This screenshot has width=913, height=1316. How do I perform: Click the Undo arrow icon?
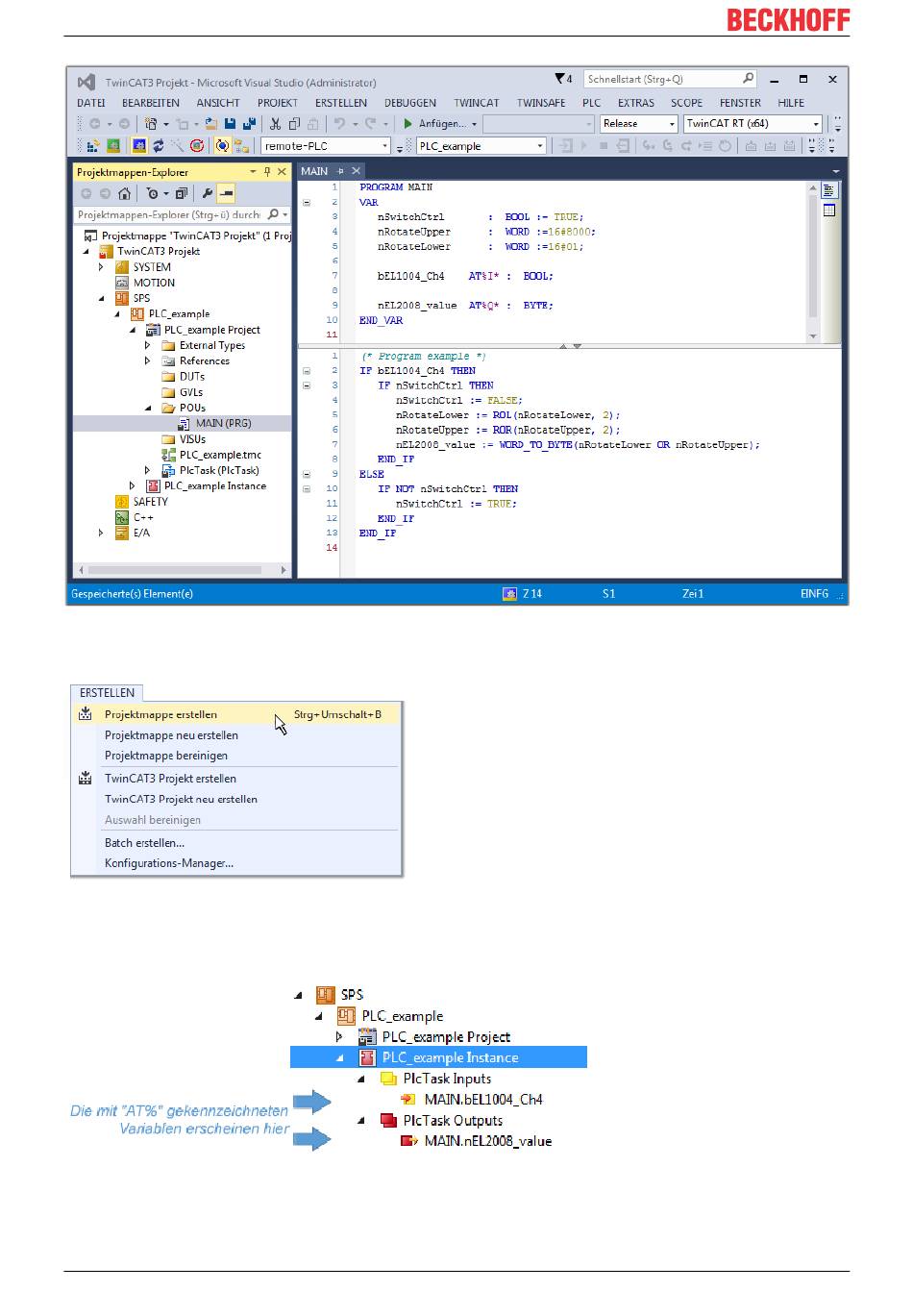[339, 124]
